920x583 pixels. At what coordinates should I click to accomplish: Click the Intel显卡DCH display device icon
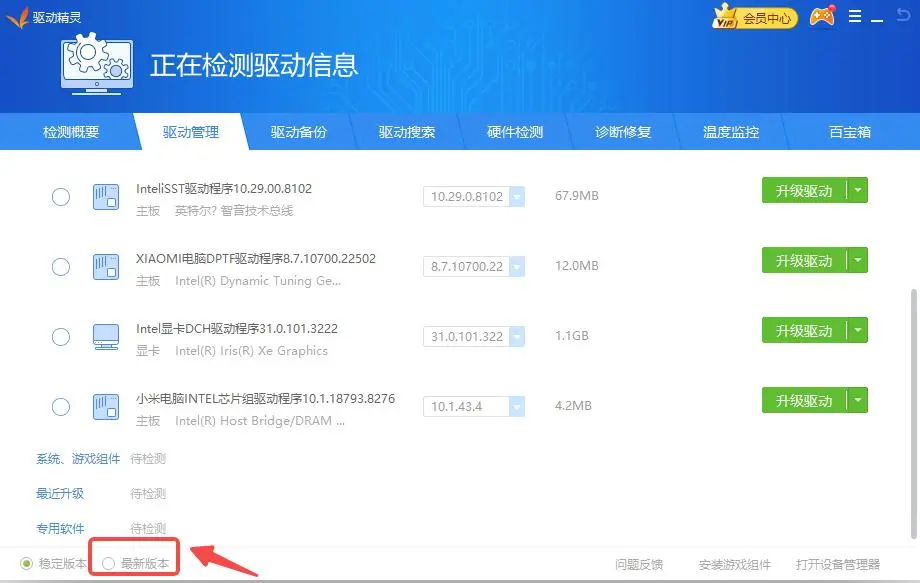coord(105,335)
